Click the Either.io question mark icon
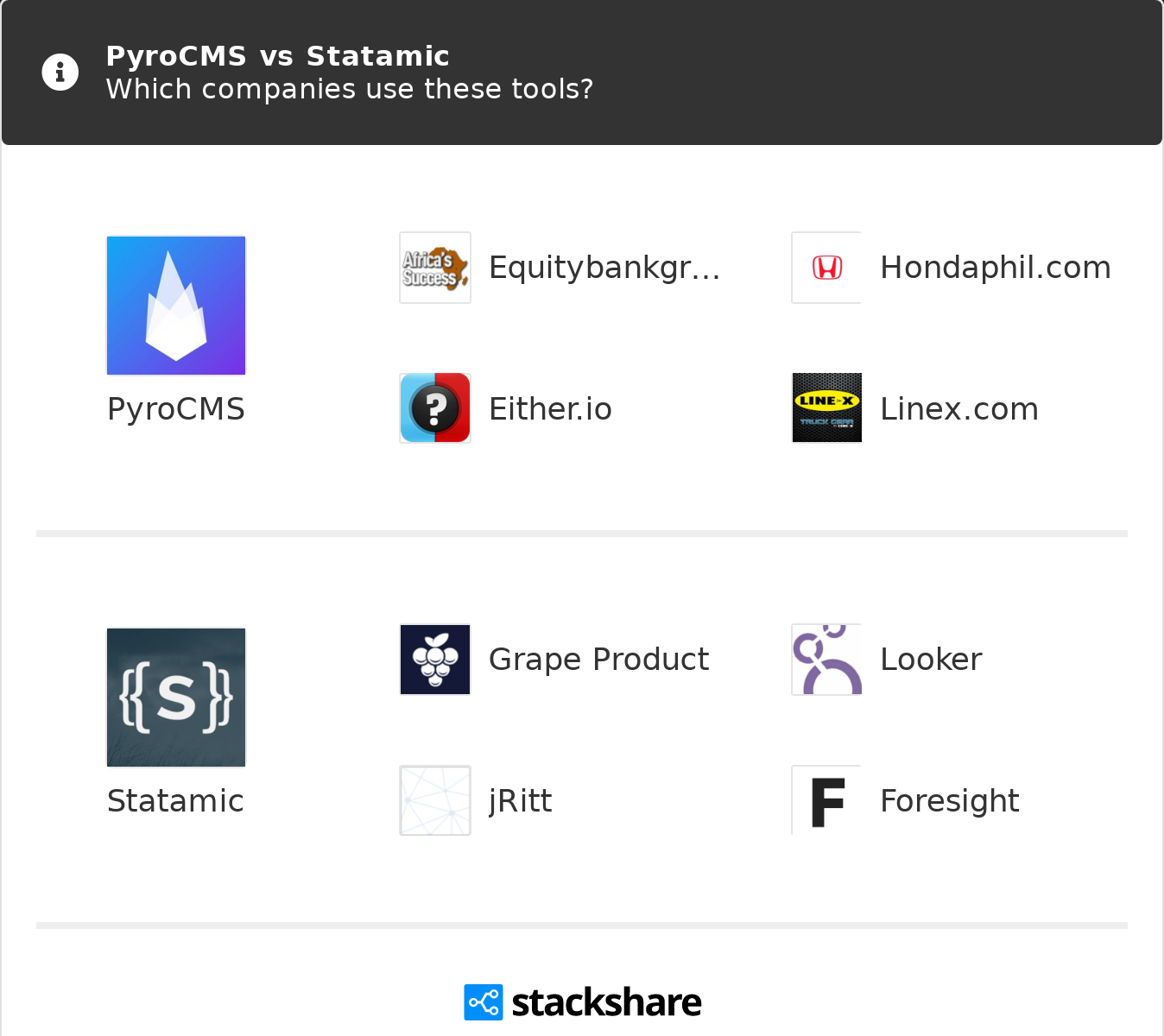 click(435, 408)
